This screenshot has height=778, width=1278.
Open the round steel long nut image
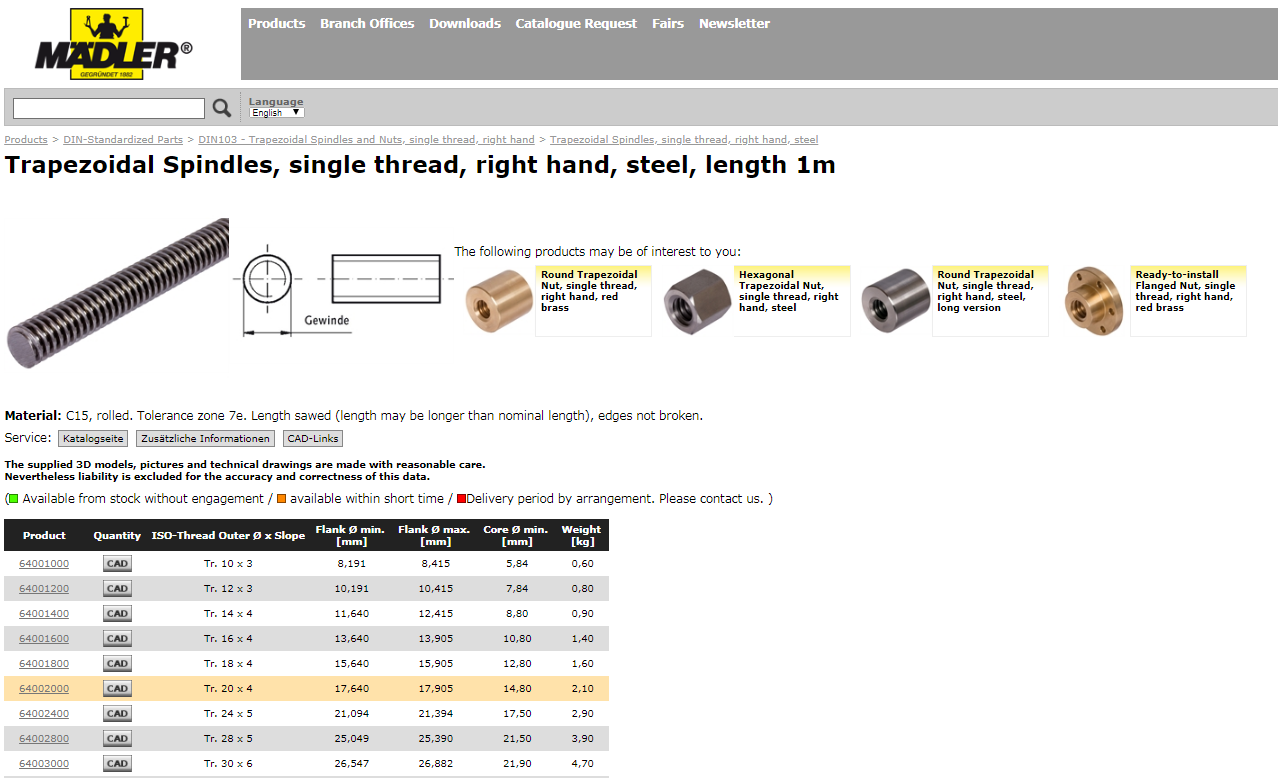pos(896,301)
